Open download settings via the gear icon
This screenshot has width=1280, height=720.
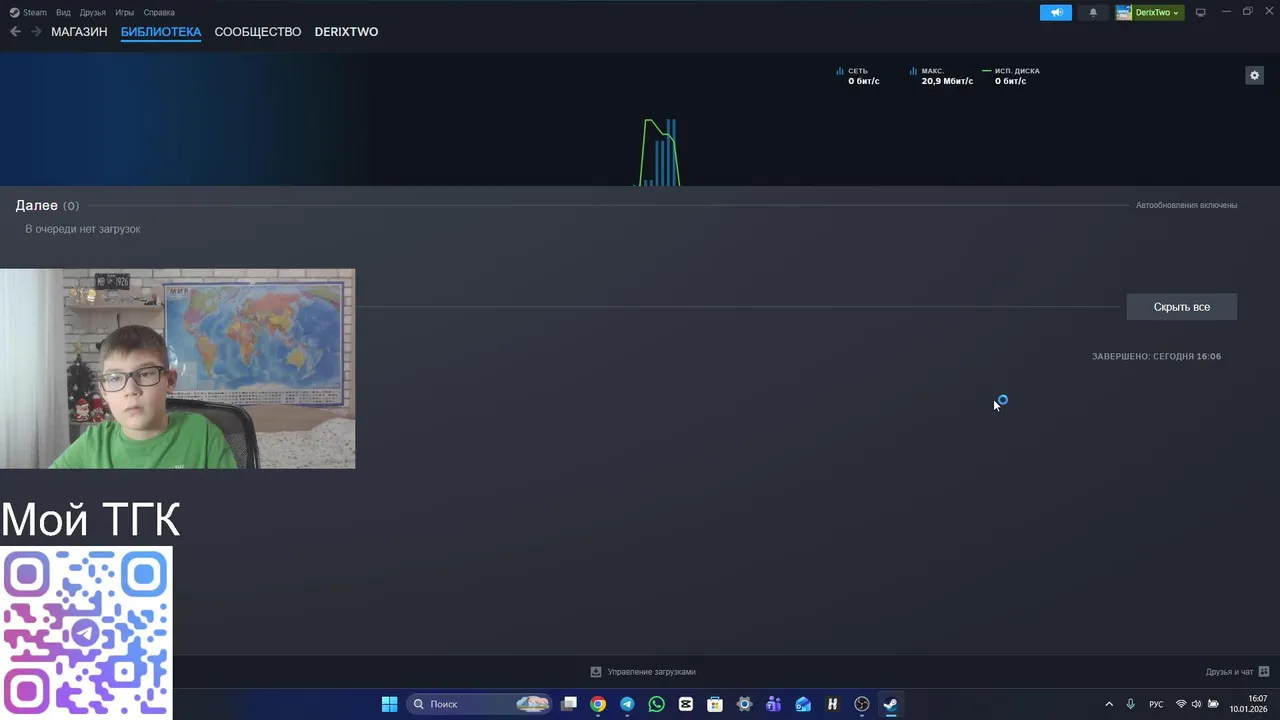1254,75
